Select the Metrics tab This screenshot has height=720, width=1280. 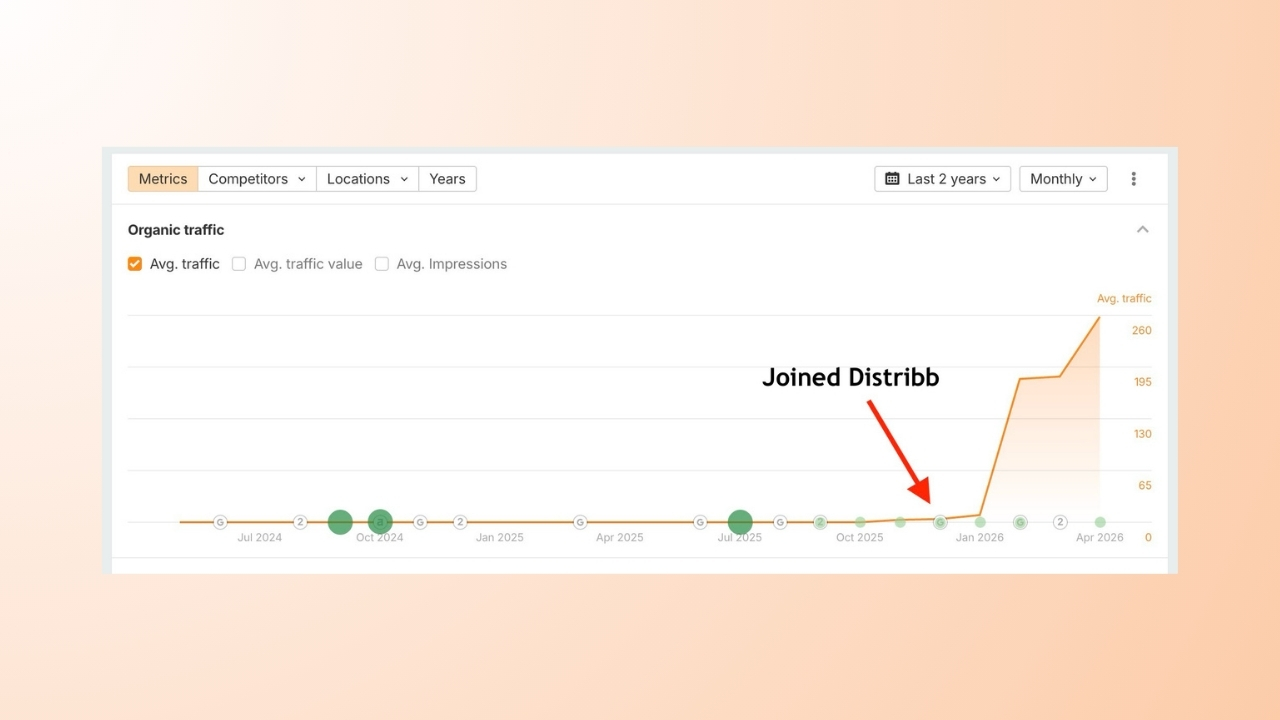tap(163, 179)
